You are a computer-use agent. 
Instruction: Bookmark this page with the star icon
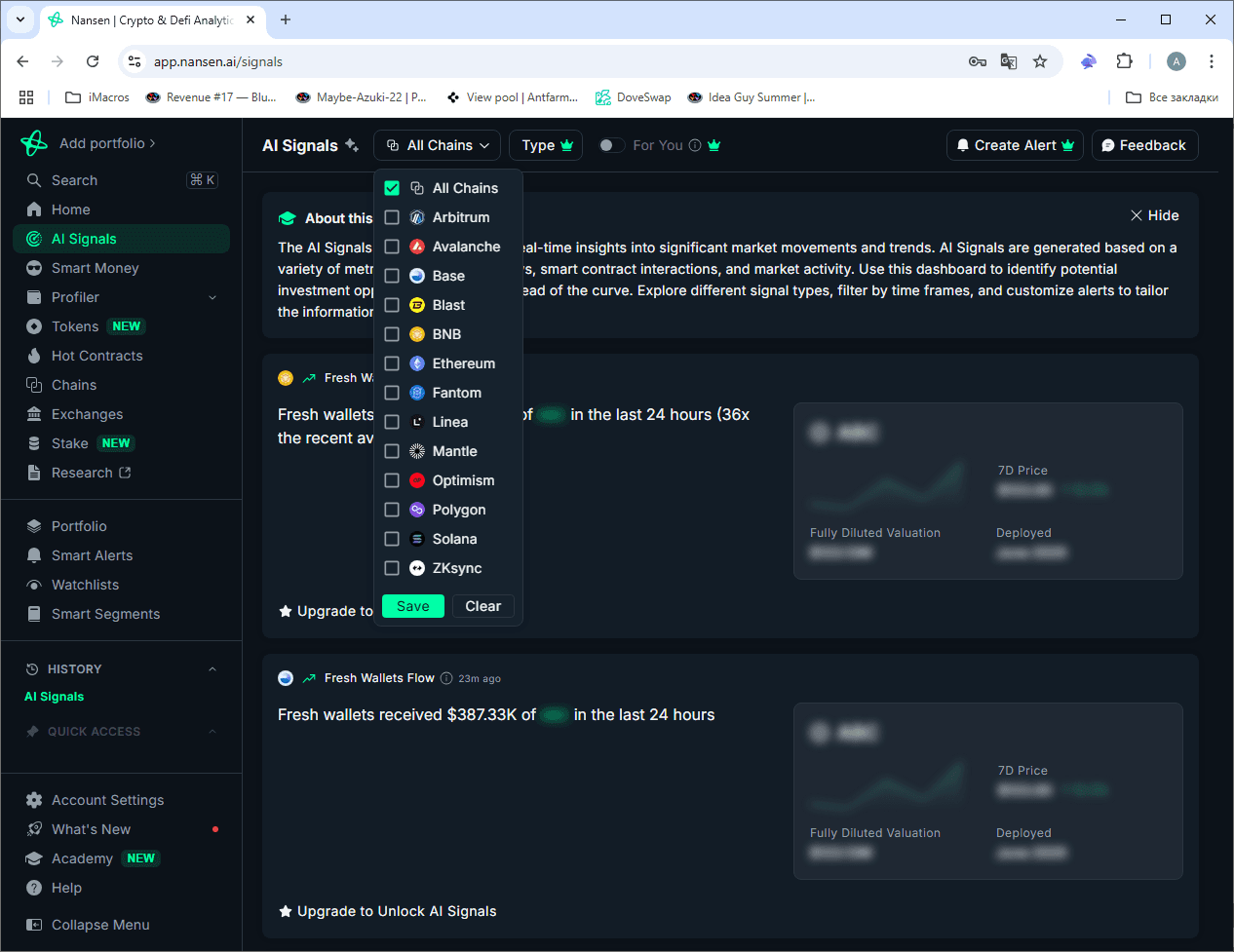[1040, 61]
